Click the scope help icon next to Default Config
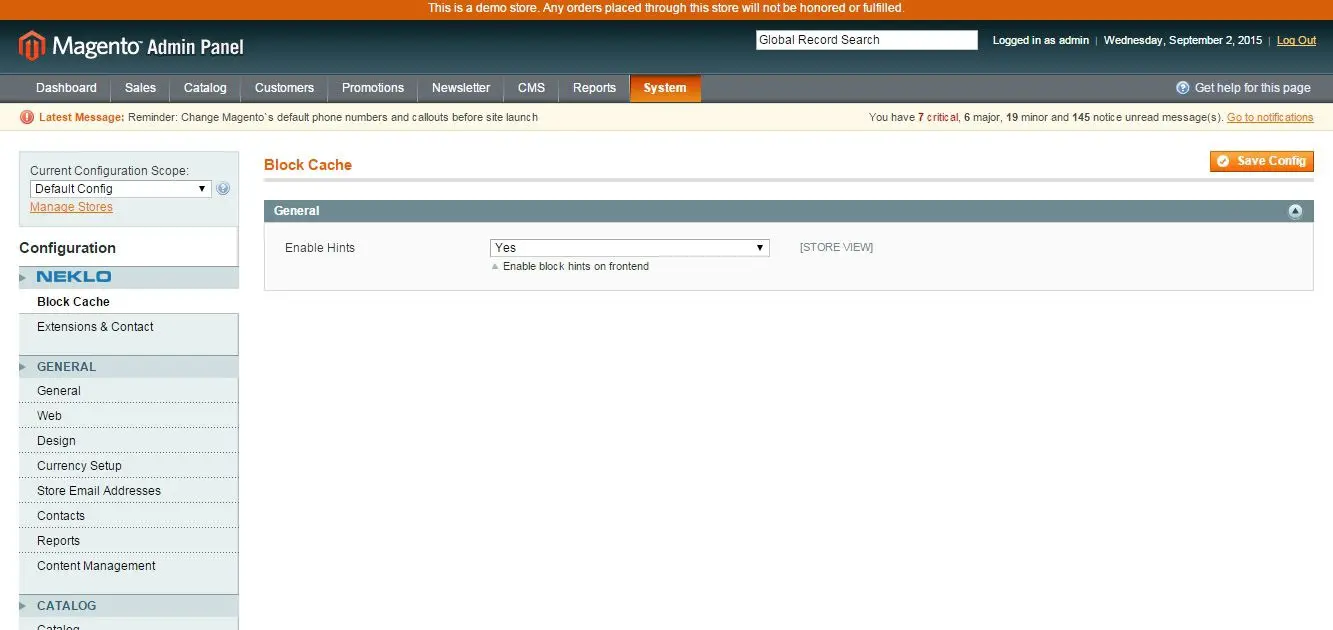The width and height of the screenshot is (1333, 630). [223, 188]
